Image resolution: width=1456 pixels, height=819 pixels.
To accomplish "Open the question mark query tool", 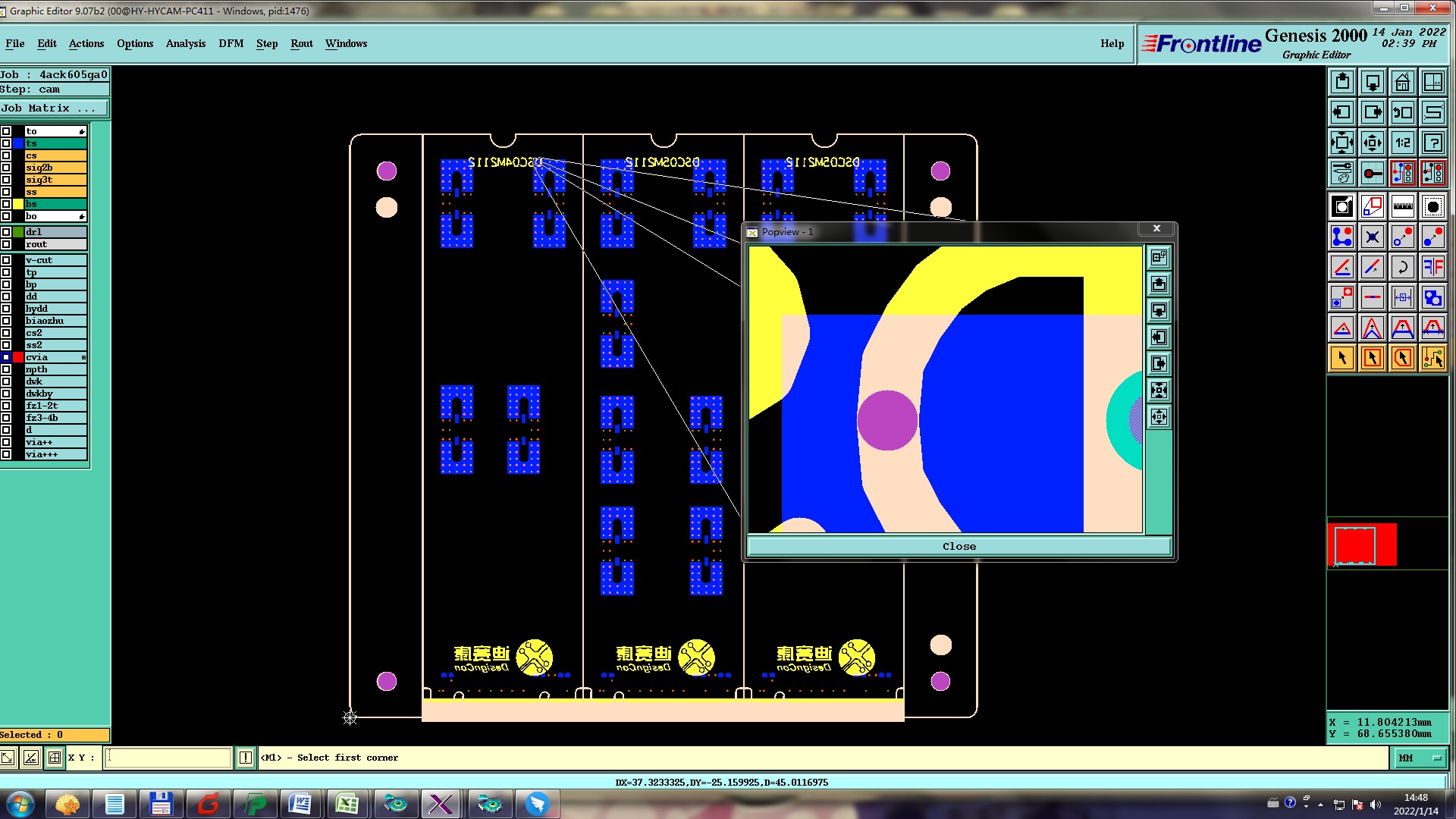I will point(1432,143).
